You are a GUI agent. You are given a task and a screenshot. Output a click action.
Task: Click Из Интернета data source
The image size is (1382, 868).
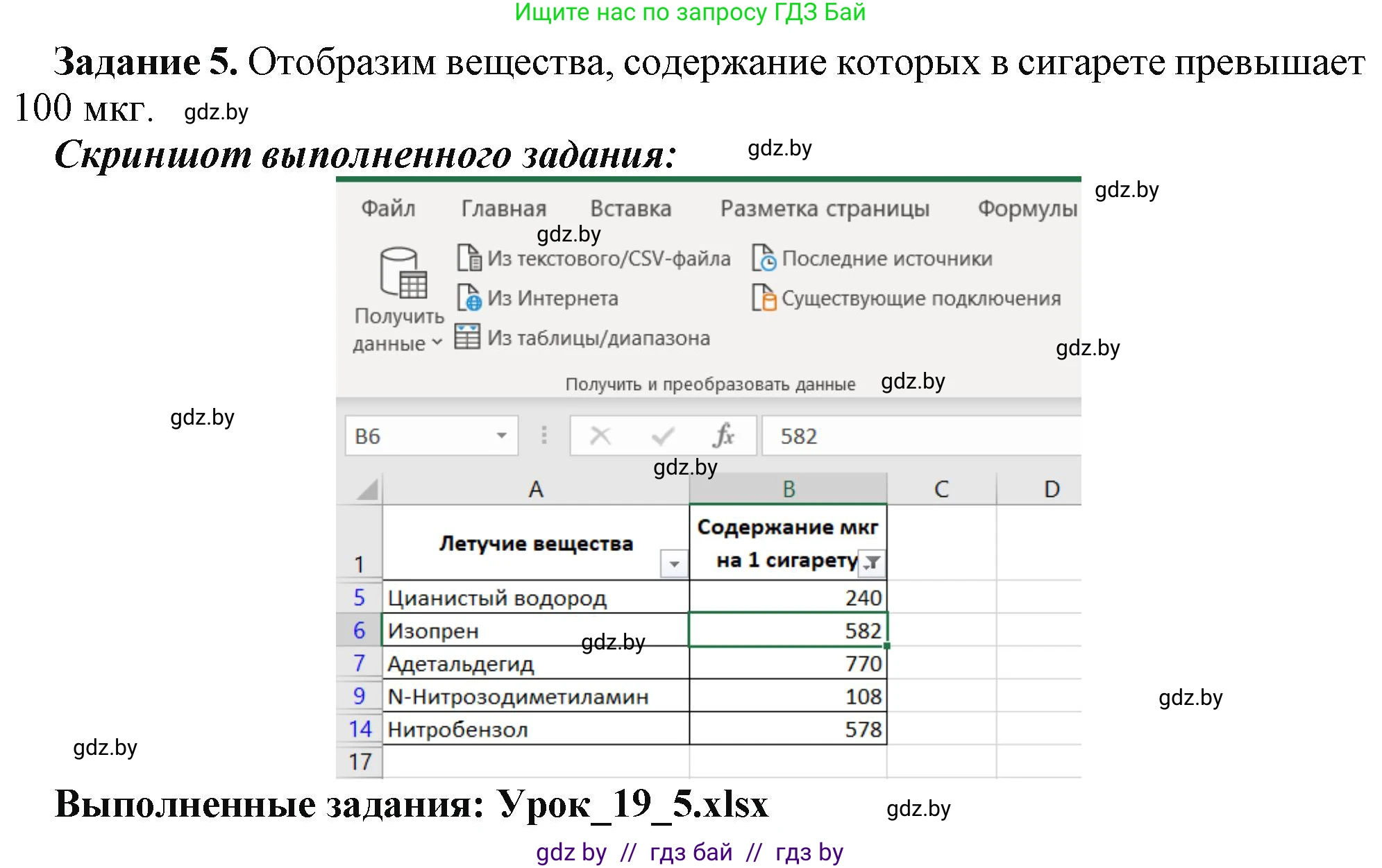[548, 298]
